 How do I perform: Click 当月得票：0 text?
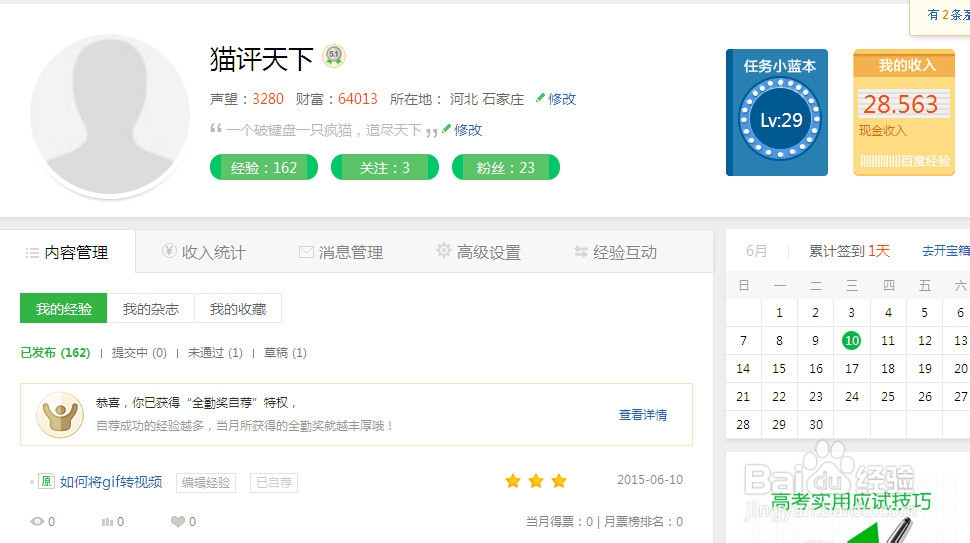(559, 522)
